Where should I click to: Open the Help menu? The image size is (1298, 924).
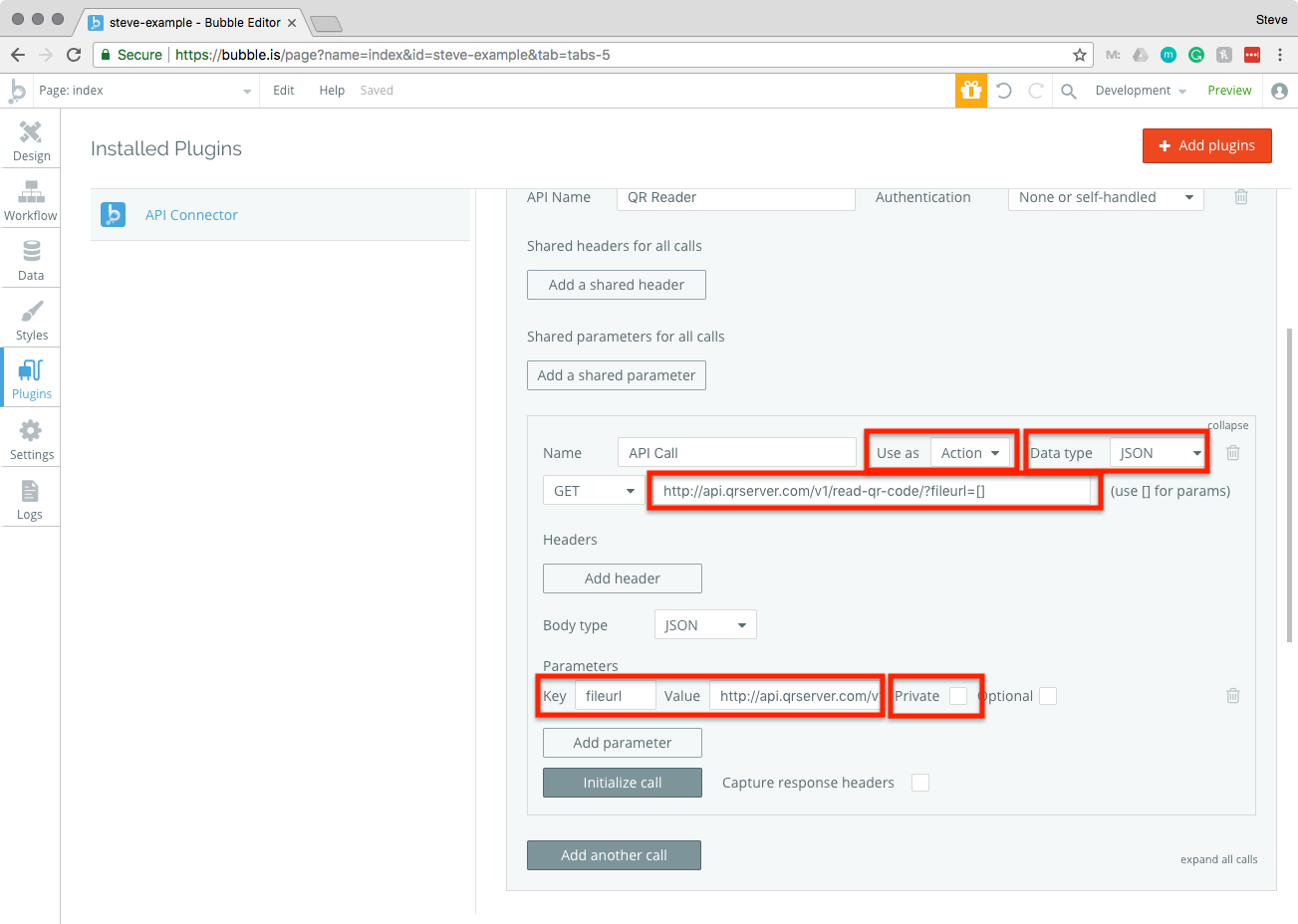pyautogui.click(x=332, y=91)
